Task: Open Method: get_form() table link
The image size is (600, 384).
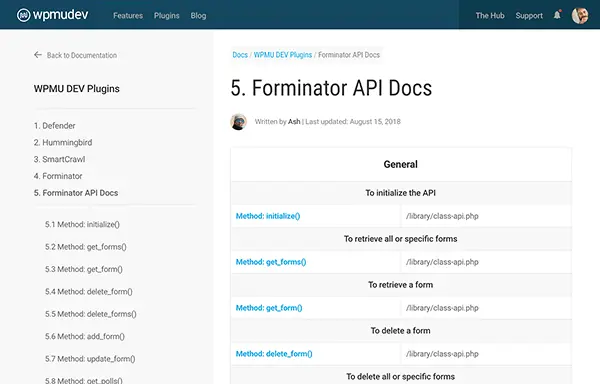Action: tap(269, 308)
